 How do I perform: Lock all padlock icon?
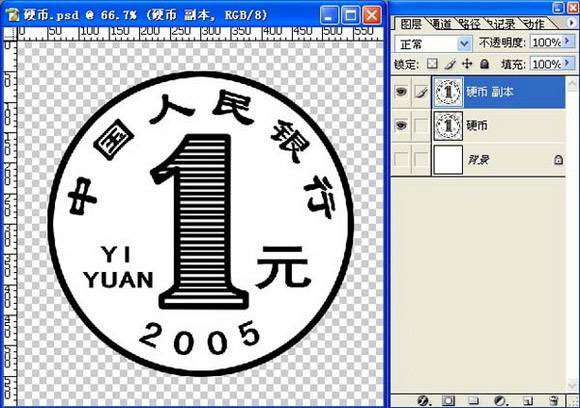pos(484,64)
